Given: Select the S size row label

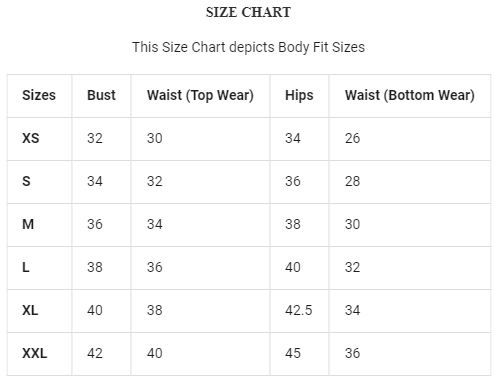Looking at the screenshot, I should point(26,181).
